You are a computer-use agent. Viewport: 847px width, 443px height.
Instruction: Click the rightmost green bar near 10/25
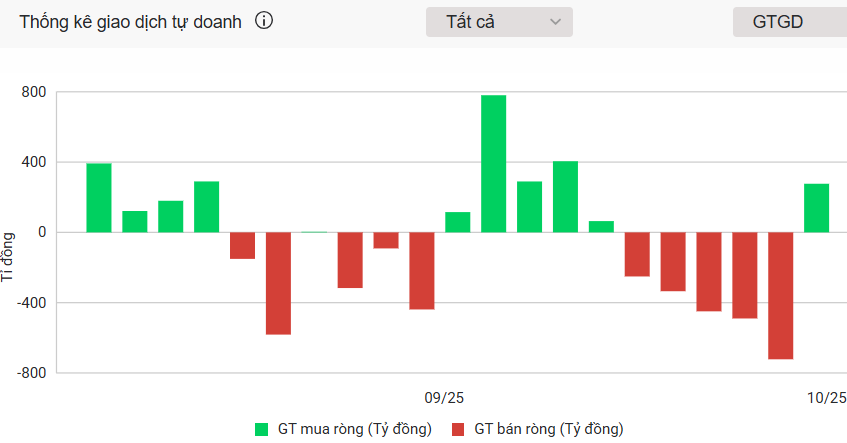(x=816, y=208)
